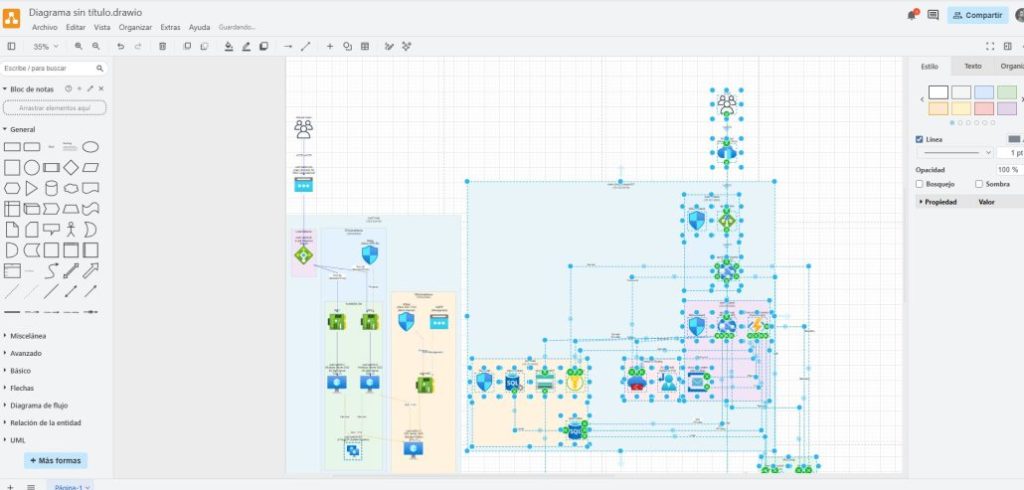Open the Organizar menu
This screenshot has height=490, width=1024.
pos(135,27)
